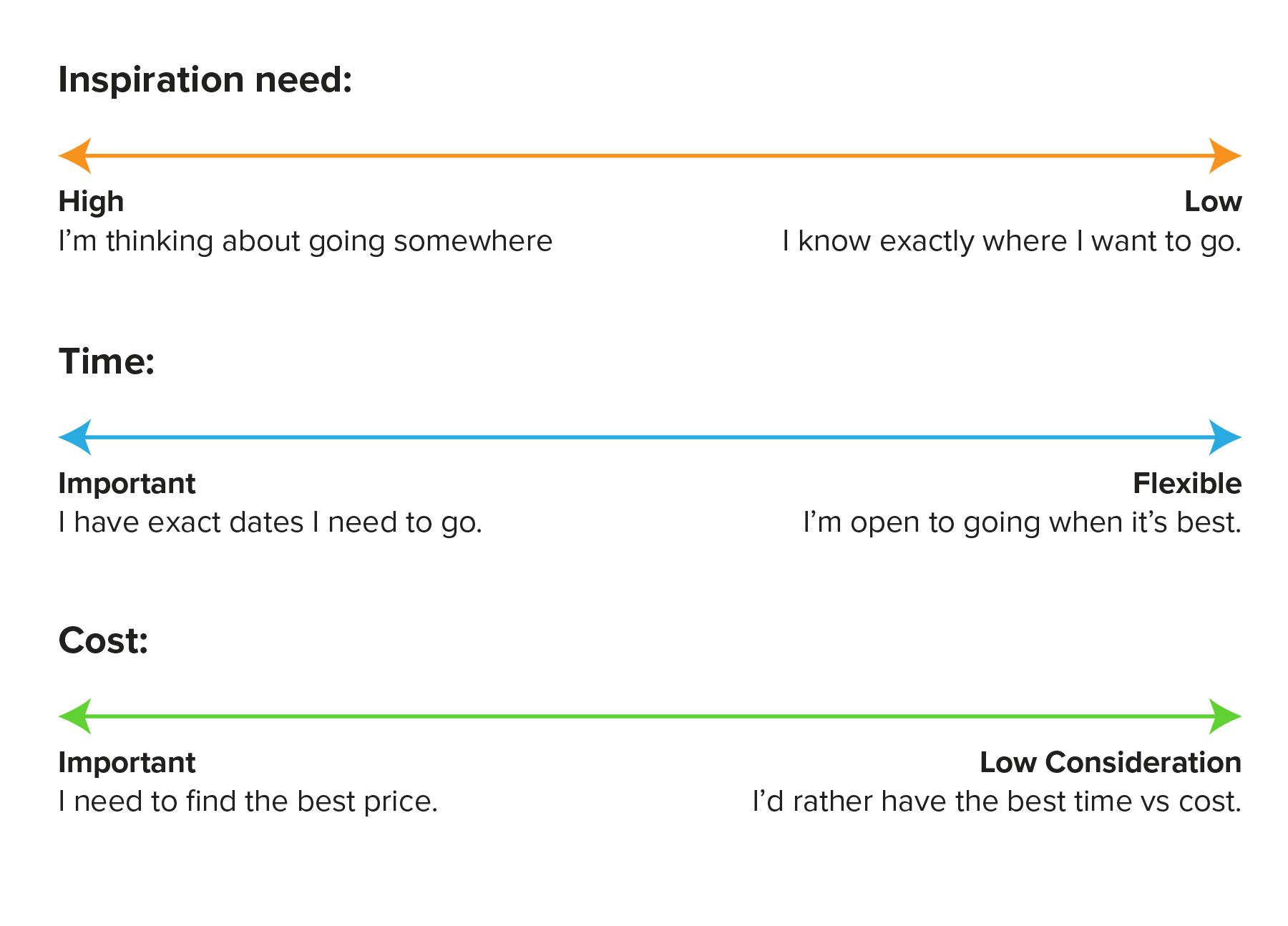Click the blue right arrowhead
Viewport: 1288px width, 926px height.
1225,437
